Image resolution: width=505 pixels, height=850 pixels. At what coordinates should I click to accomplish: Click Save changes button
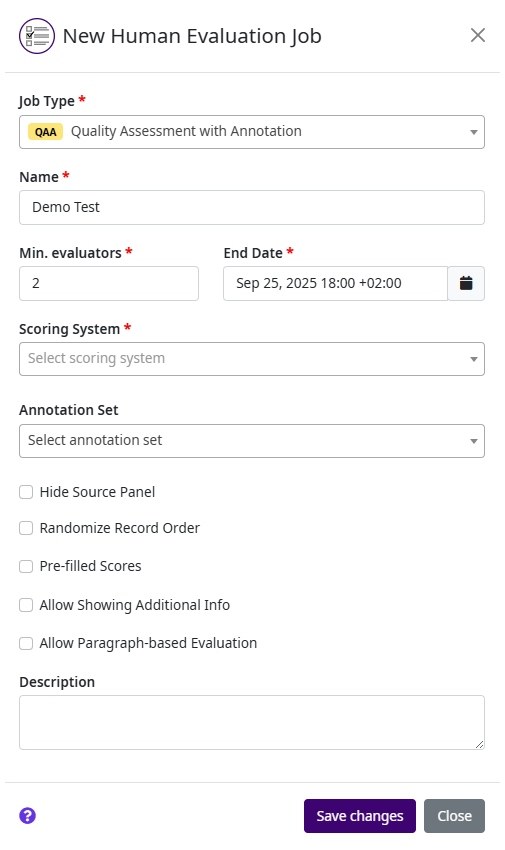360,816
